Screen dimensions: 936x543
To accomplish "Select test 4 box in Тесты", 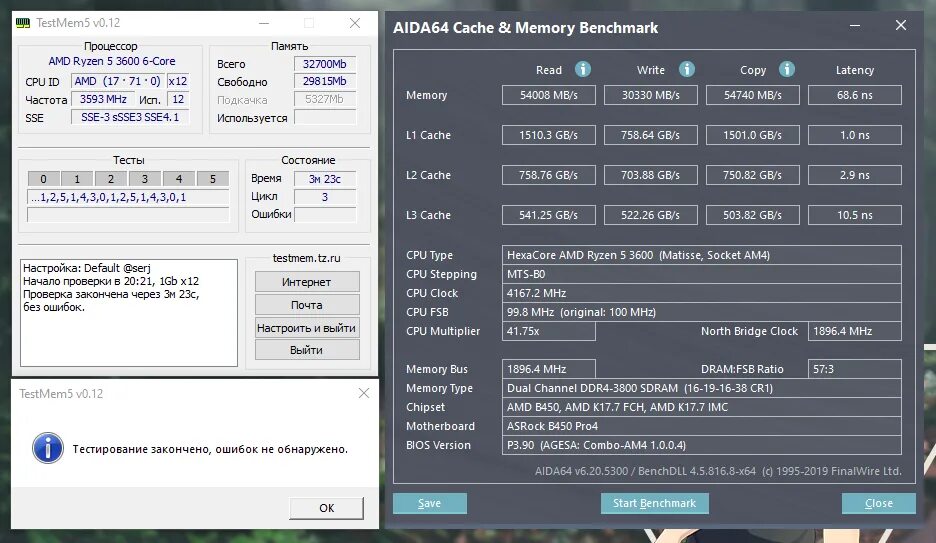I will pos(178,179).
